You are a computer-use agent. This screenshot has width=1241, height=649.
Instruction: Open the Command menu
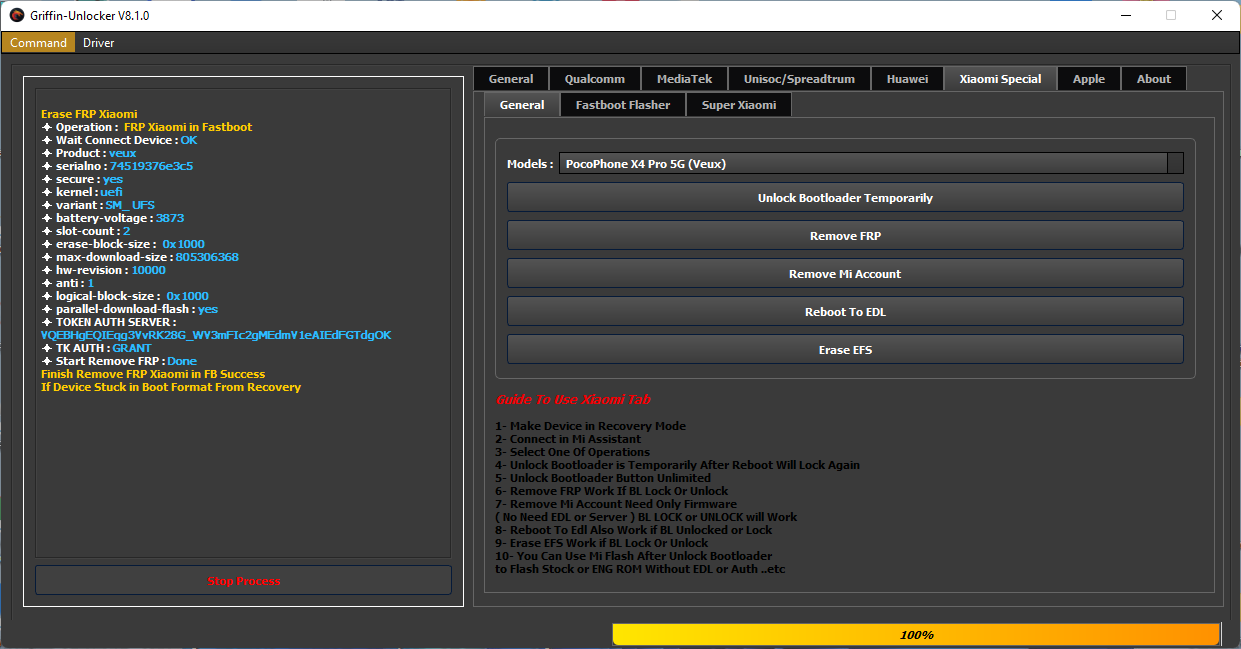38,43
